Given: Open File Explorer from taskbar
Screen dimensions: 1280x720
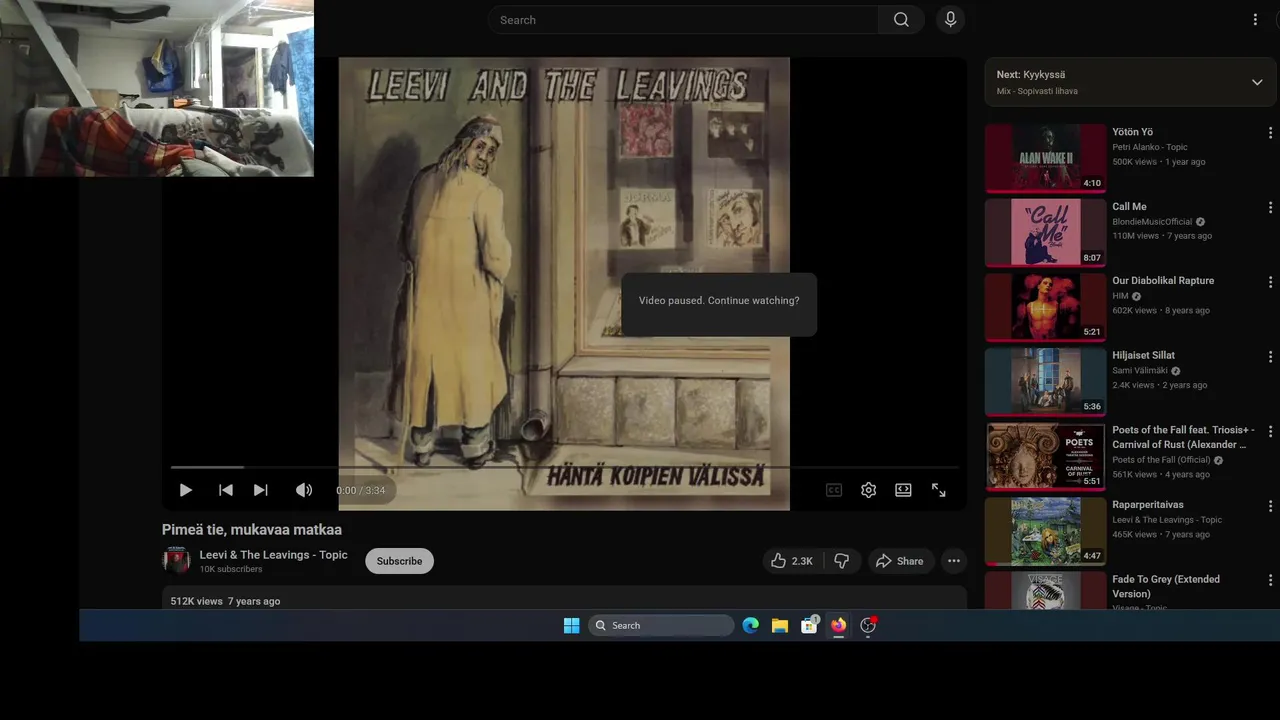Looking at the screenshot, I should click(x=780, y=625).
